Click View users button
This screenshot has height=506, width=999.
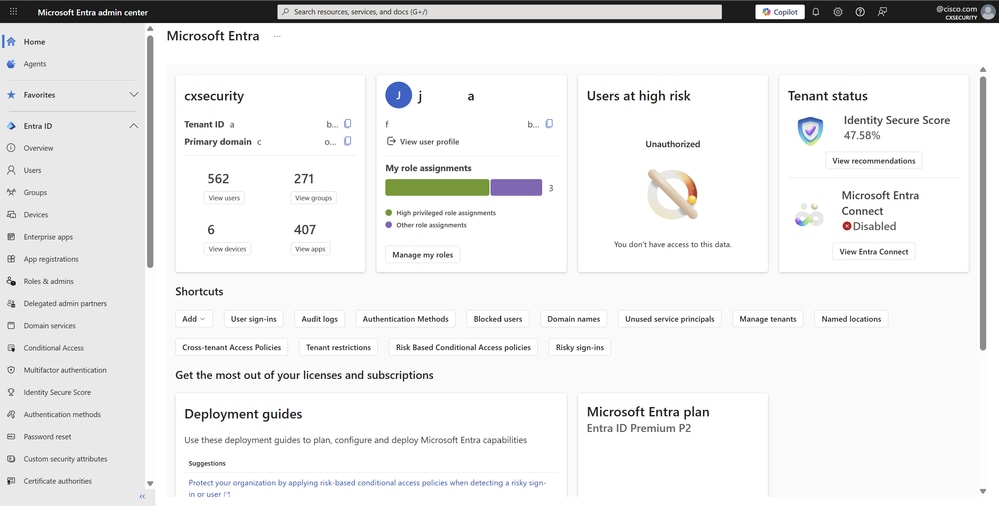tap(224, 198)
